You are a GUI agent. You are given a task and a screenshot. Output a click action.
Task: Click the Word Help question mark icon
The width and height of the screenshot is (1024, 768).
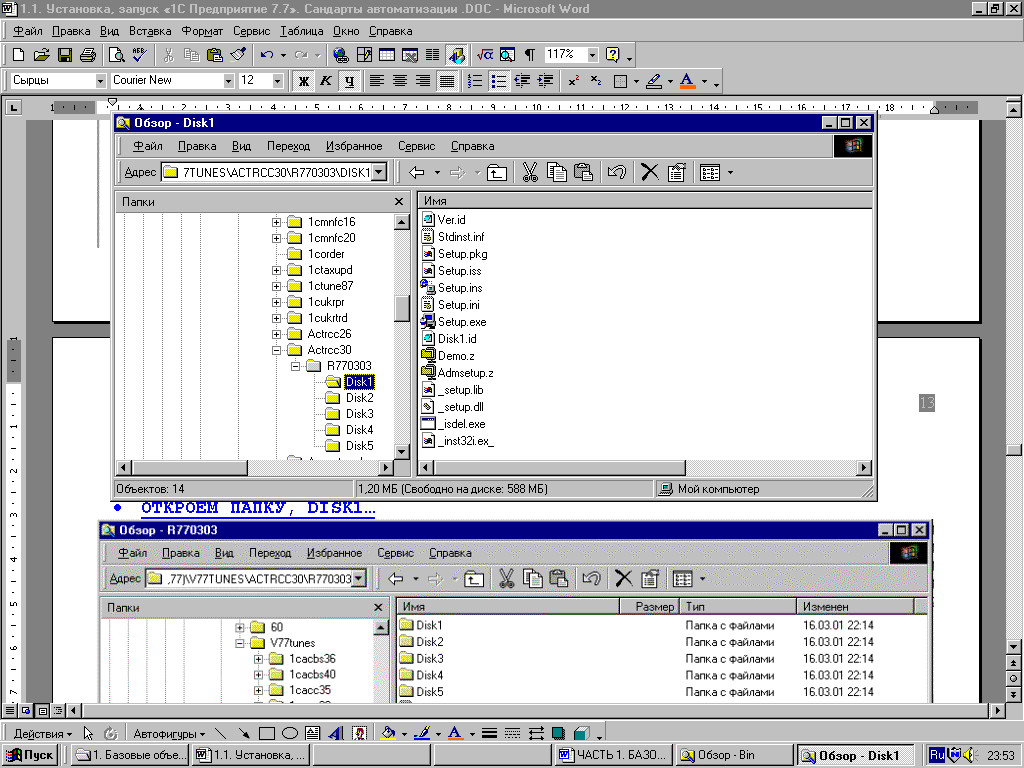click(x=612, y=55)
